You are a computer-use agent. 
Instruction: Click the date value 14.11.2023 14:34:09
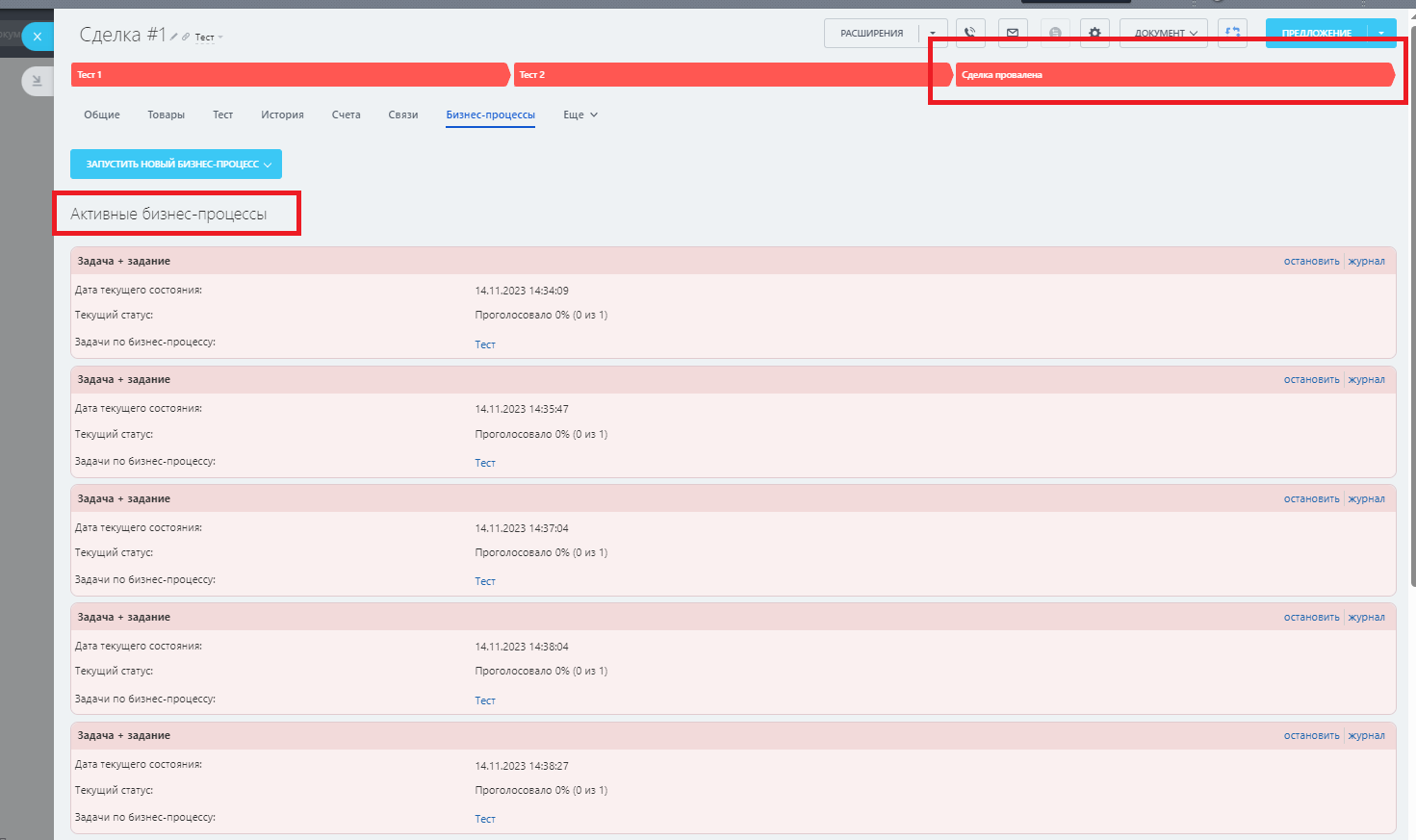tap(522, 291)
